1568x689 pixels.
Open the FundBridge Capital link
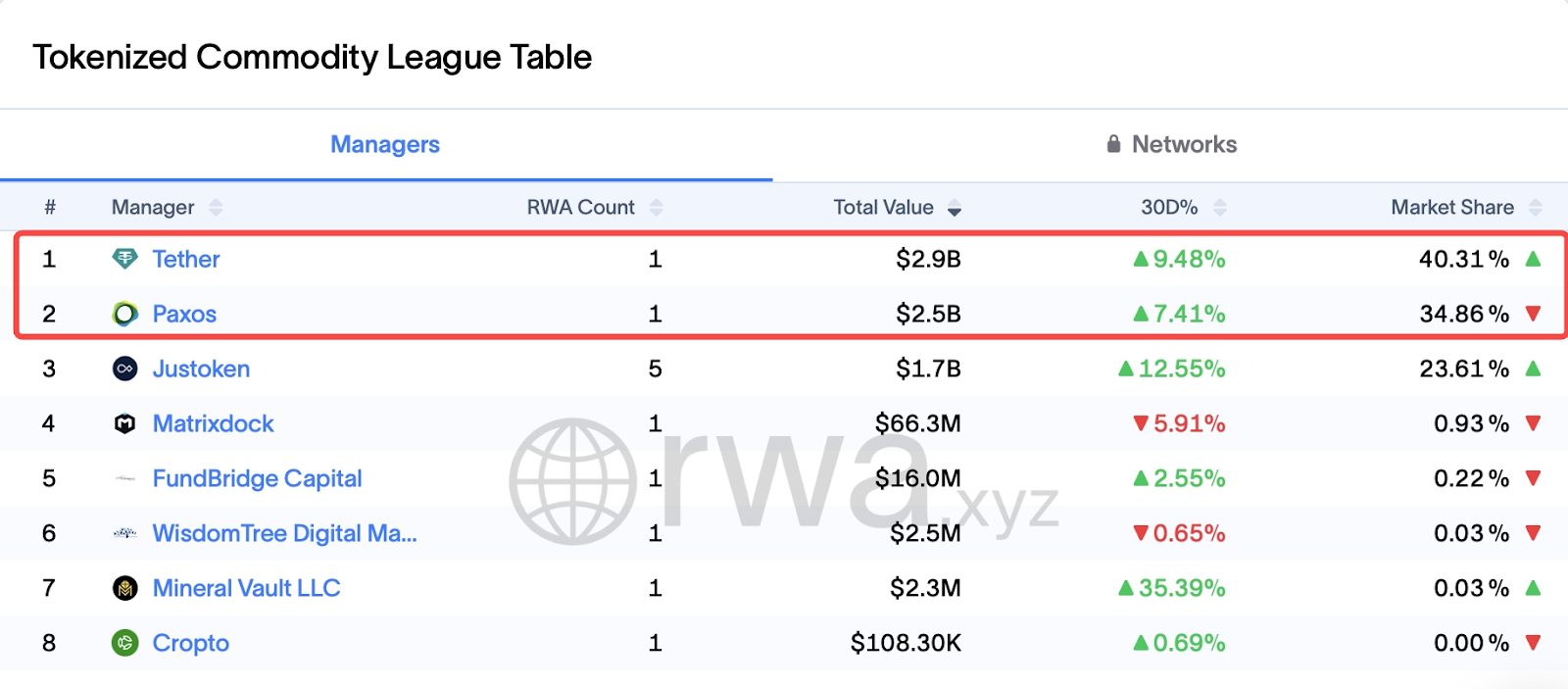[x=257, y=478]
